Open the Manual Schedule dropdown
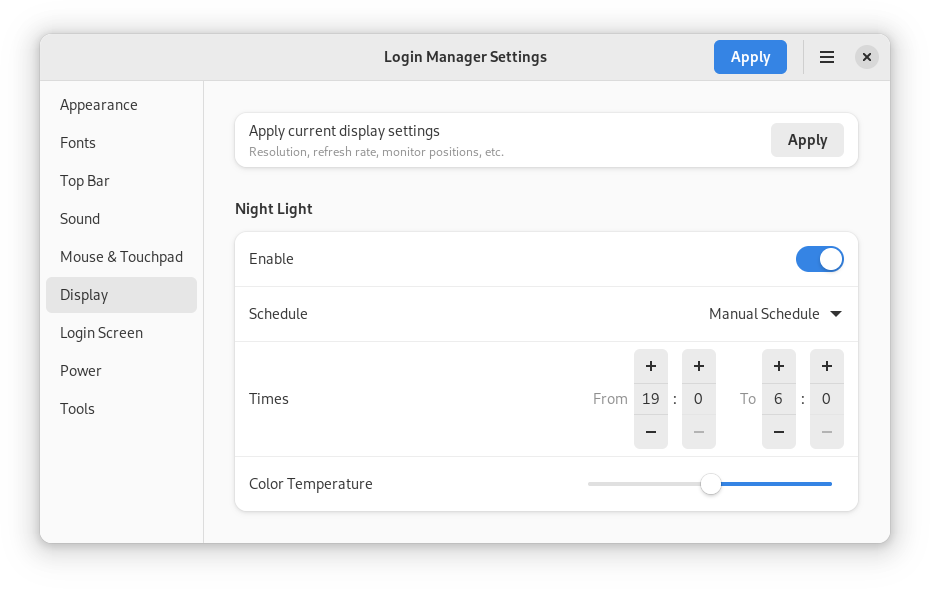Viewport: 930px width, 589px height. click(x=775, y=314)
